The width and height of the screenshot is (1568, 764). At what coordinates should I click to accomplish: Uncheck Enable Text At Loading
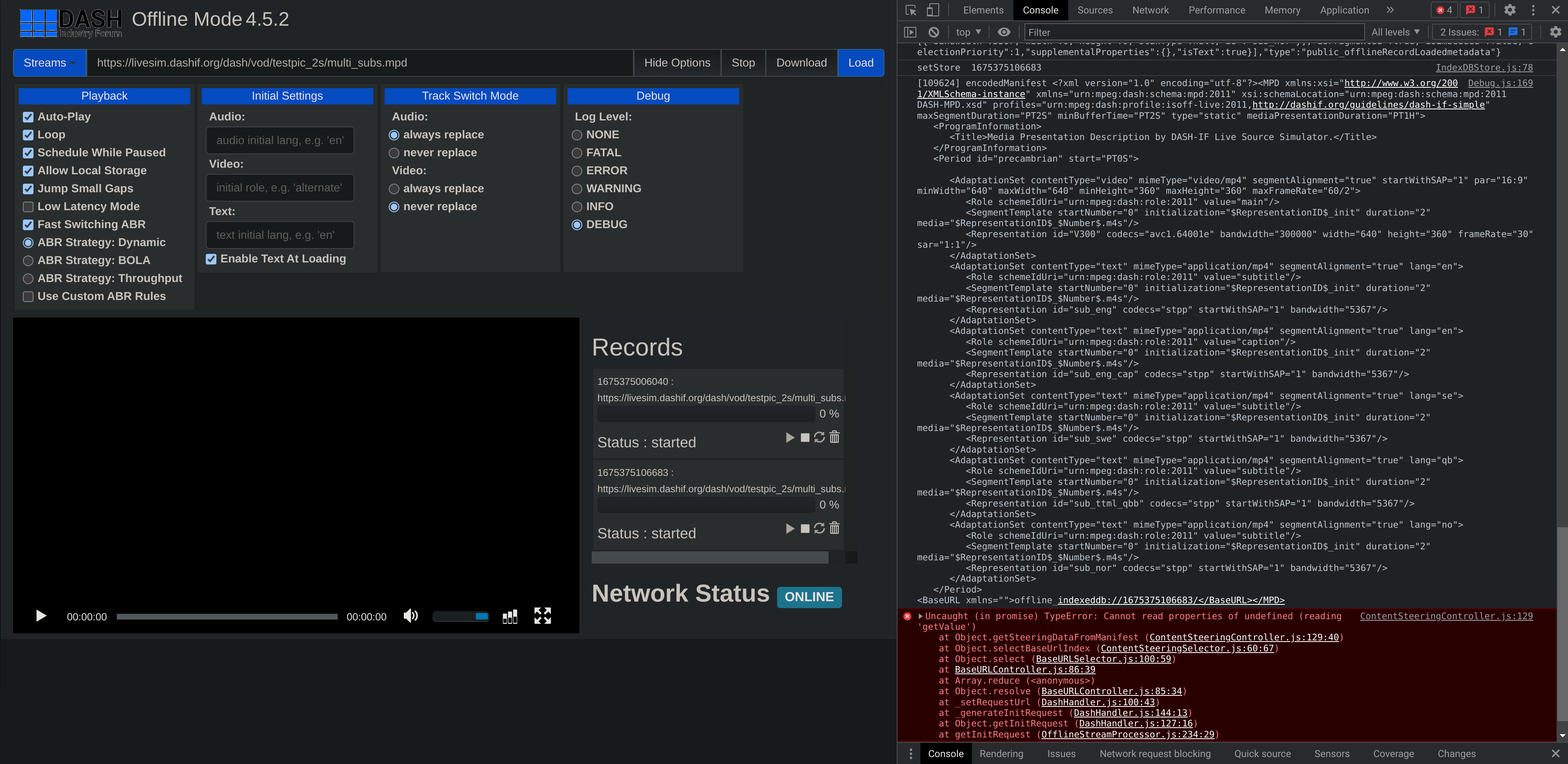tap(211, 259)
